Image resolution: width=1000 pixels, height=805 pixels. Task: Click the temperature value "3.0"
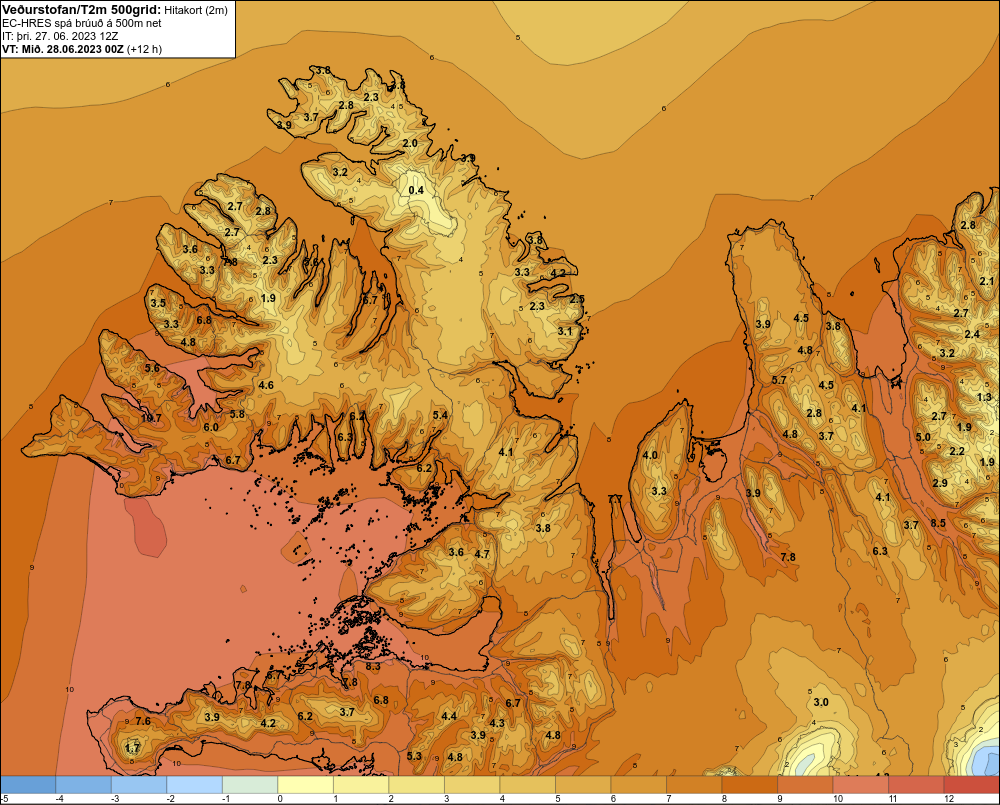click(821, 702)
